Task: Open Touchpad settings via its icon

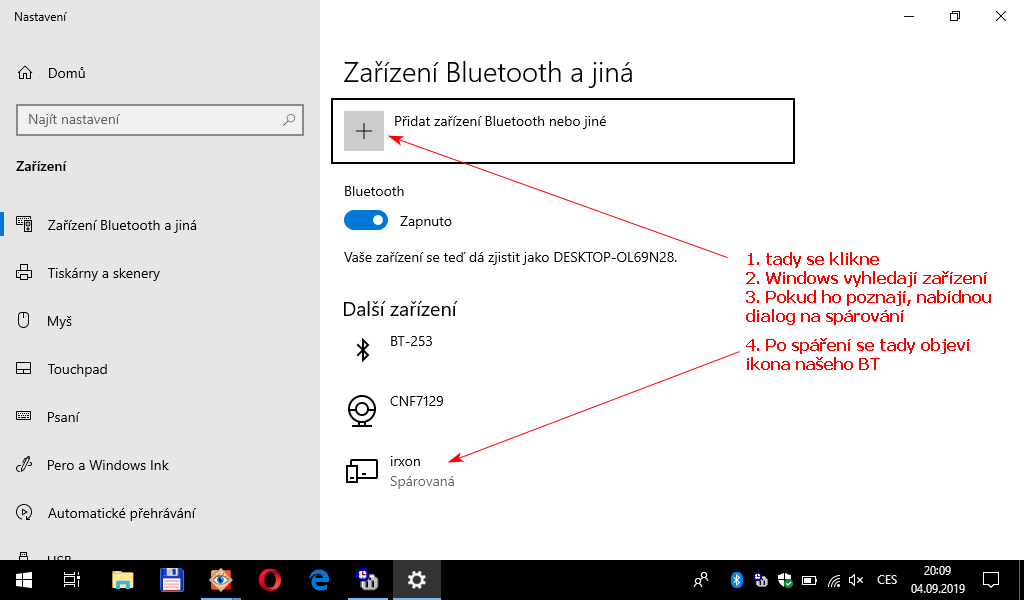Action: (22, 368)
